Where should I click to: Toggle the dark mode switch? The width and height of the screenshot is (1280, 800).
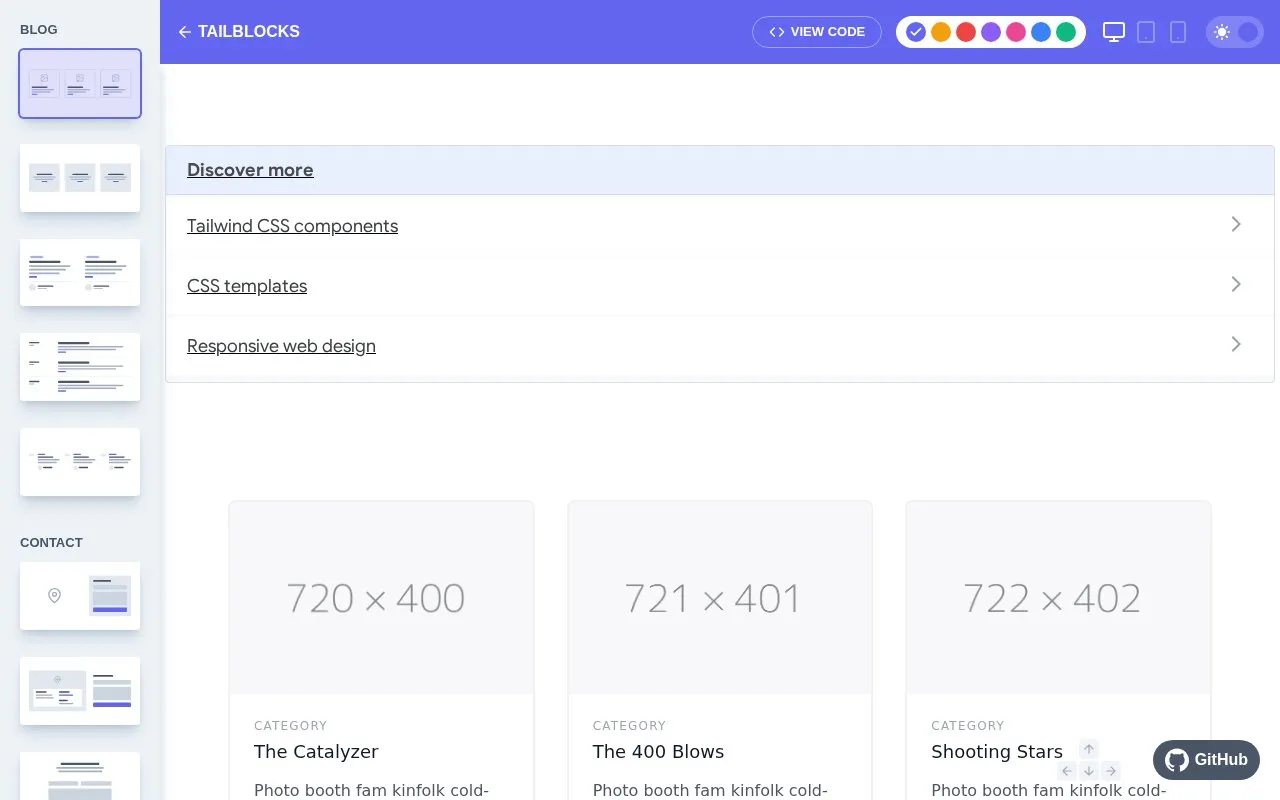1235,32
